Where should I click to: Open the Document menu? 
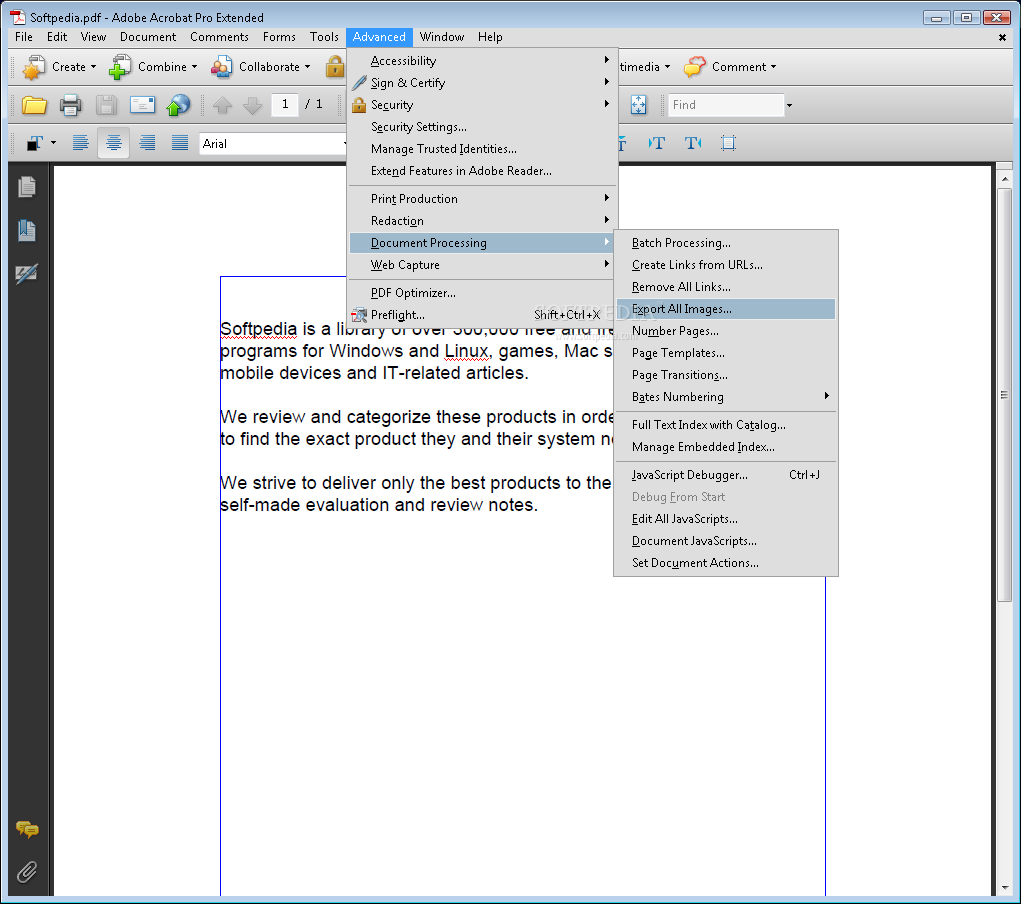coord(148,37)
